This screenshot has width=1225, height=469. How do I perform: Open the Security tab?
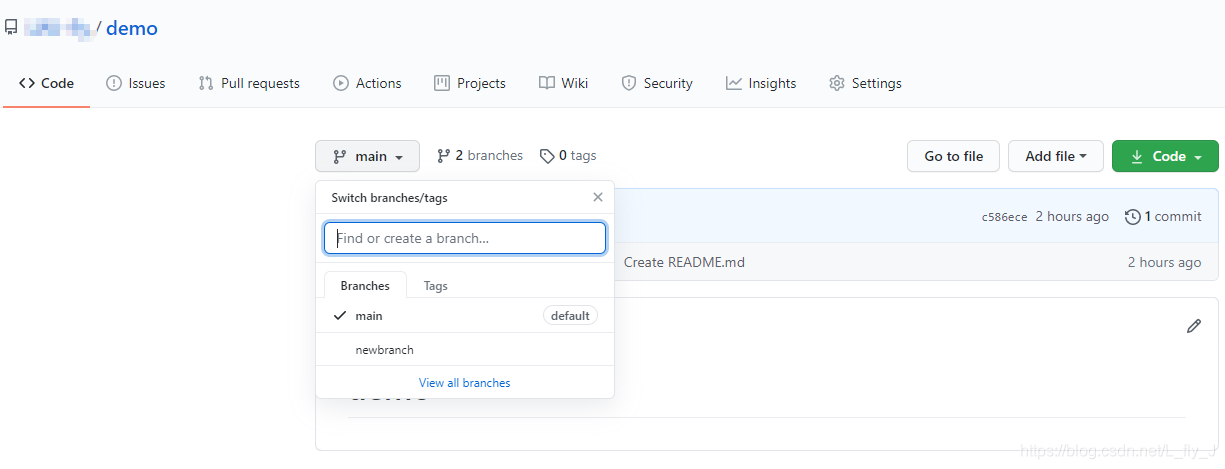tap(657, 83)
